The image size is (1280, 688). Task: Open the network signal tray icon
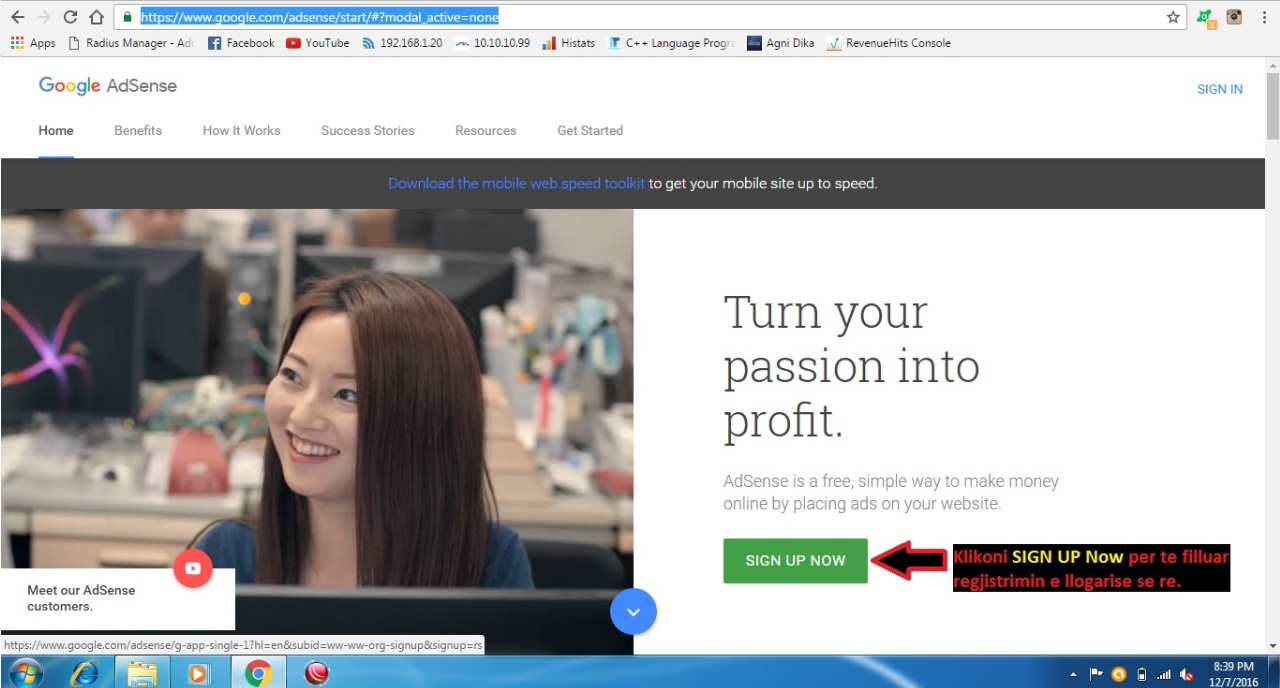pos(1163,674)
